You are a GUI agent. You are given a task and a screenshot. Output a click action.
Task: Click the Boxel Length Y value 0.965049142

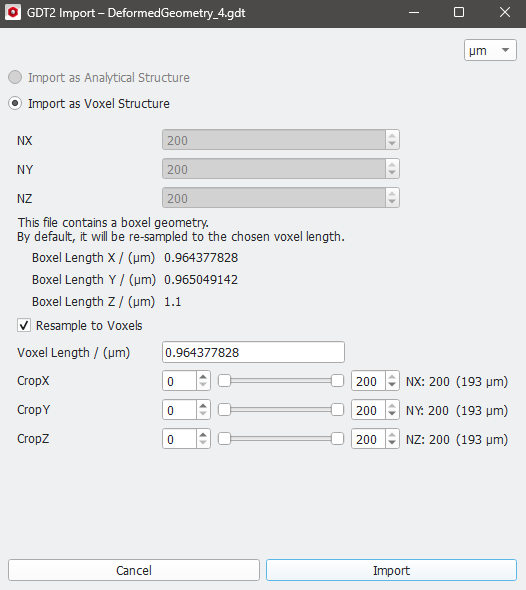point(201,280)
